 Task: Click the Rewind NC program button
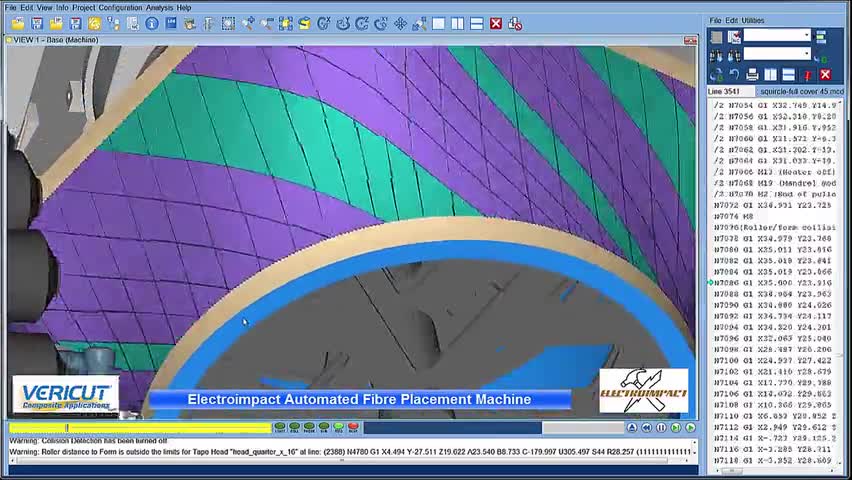(647, 428)
